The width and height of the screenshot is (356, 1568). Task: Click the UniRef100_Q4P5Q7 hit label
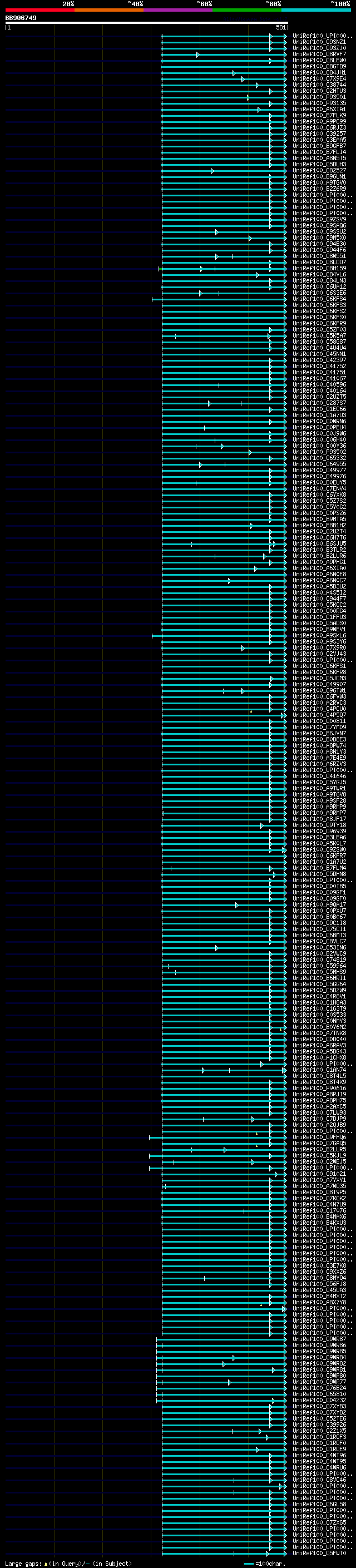coord(319,716)
